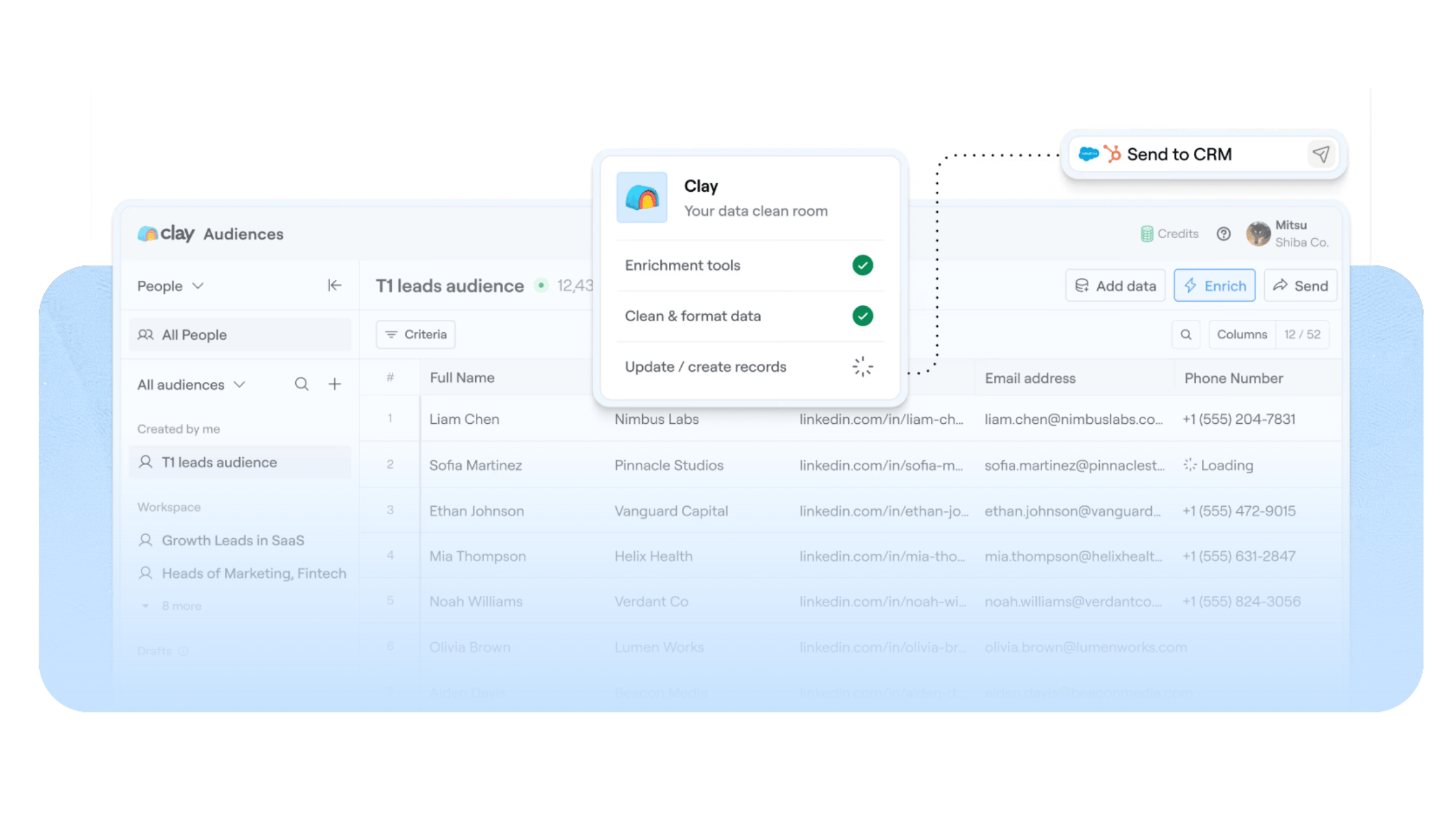This screenshot has height=819, width=1456.
Task: Expand the All audiences dropdown
Action: (191, 385)
